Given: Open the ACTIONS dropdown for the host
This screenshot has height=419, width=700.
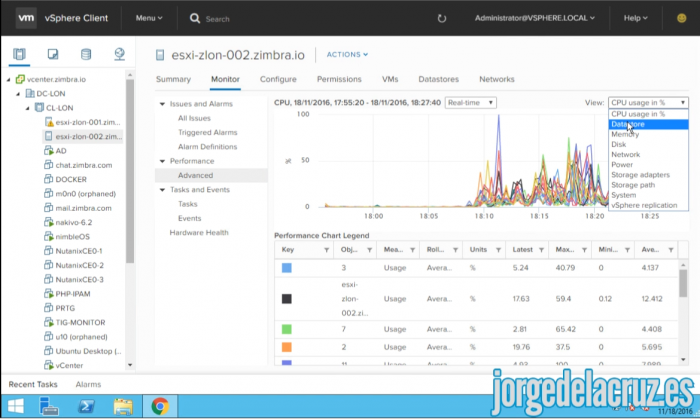Looking at the screenshot, I should tap(347, 54).
